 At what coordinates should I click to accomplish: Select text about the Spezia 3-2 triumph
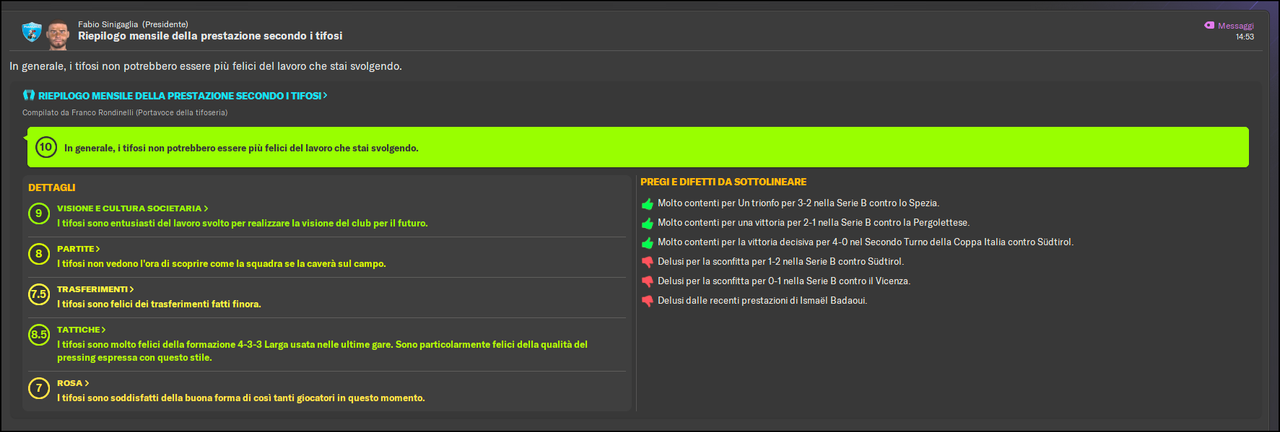(x=798, y=203)
